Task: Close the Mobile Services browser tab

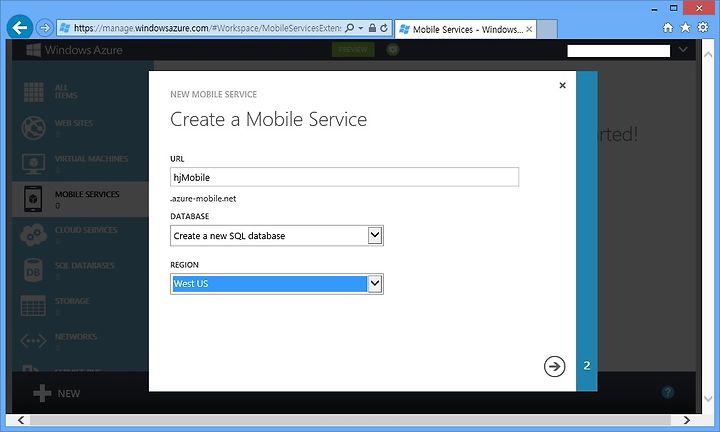Action: (x=529, y=29)
